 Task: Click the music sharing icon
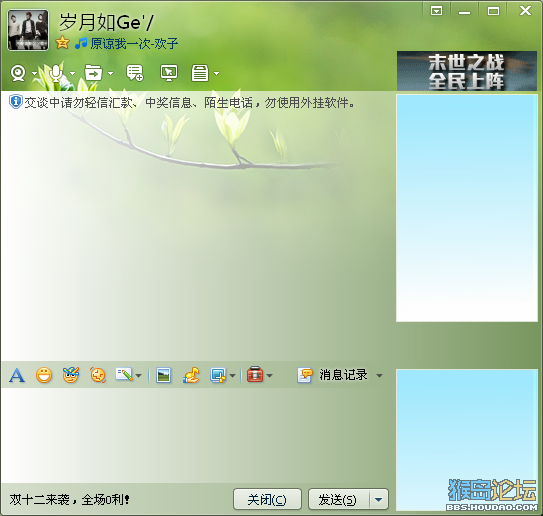coord(191,375)
